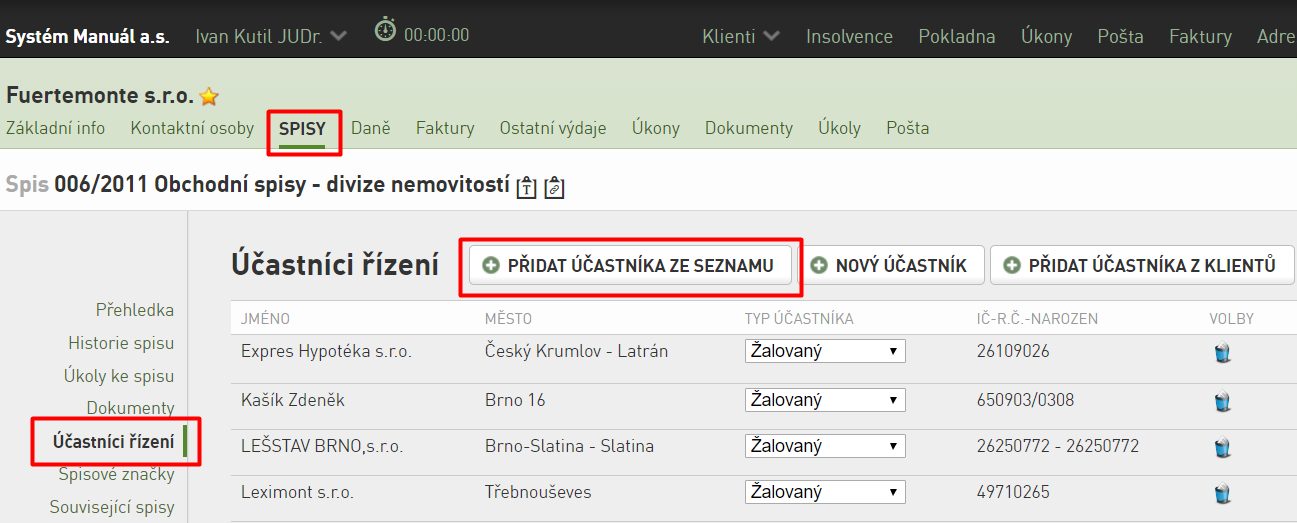The image size is (1297, 523).
Task: Open participant type dropdown for Expres Hypotéka
Action: point(825,351)
